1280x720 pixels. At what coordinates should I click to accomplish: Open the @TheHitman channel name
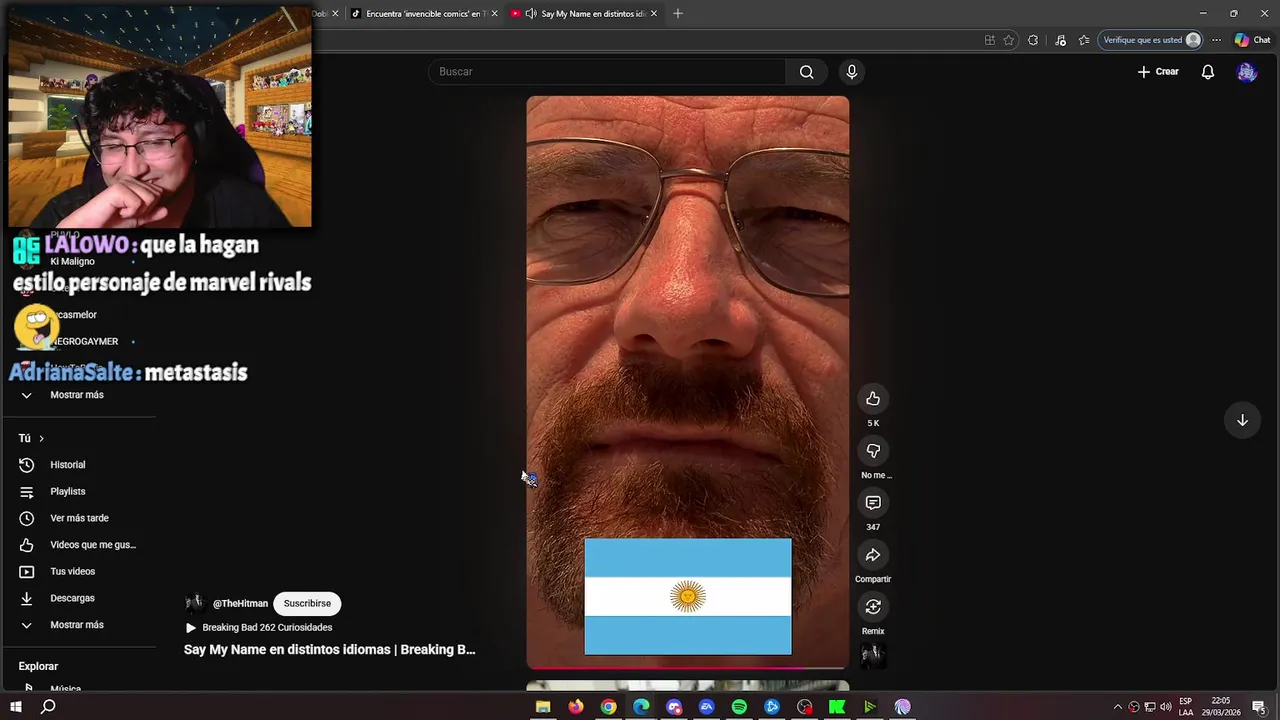point(240,603)
